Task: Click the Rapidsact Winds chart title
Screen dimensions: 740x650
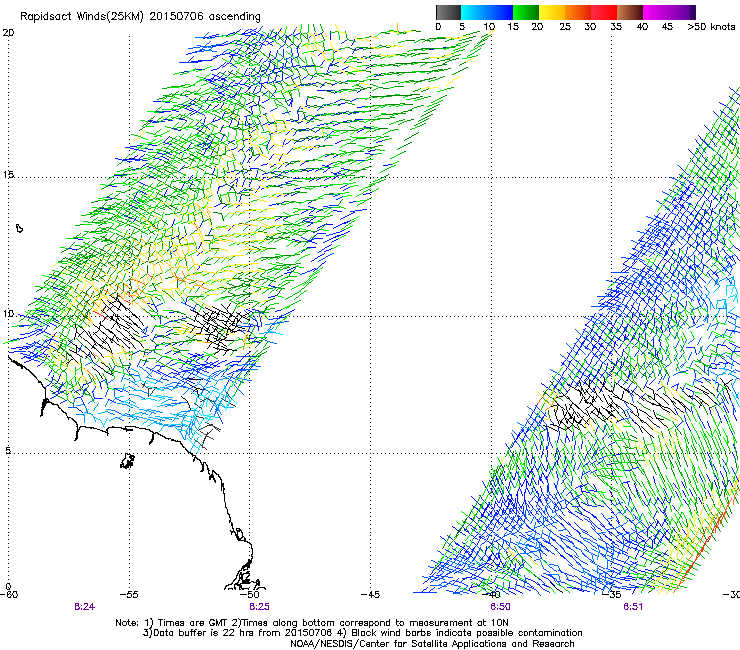Action: click(x=140, y=17)
